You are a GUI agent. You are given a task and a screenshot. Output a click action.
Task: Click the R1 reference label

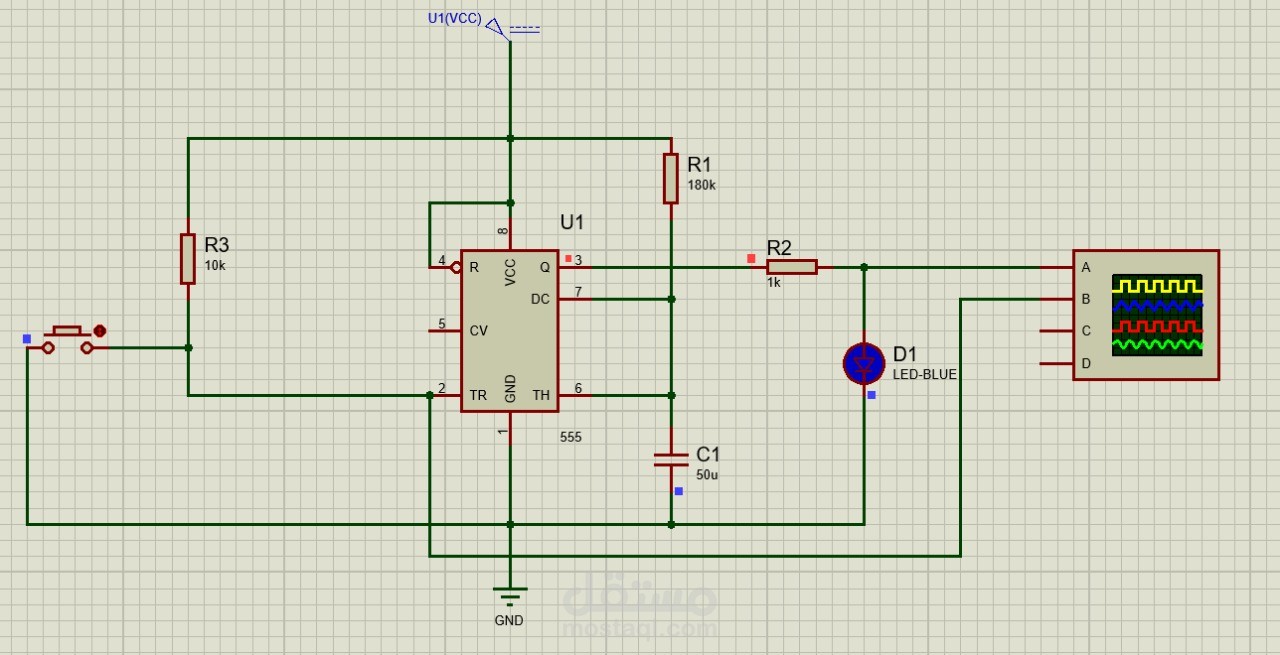click(699, 164)
